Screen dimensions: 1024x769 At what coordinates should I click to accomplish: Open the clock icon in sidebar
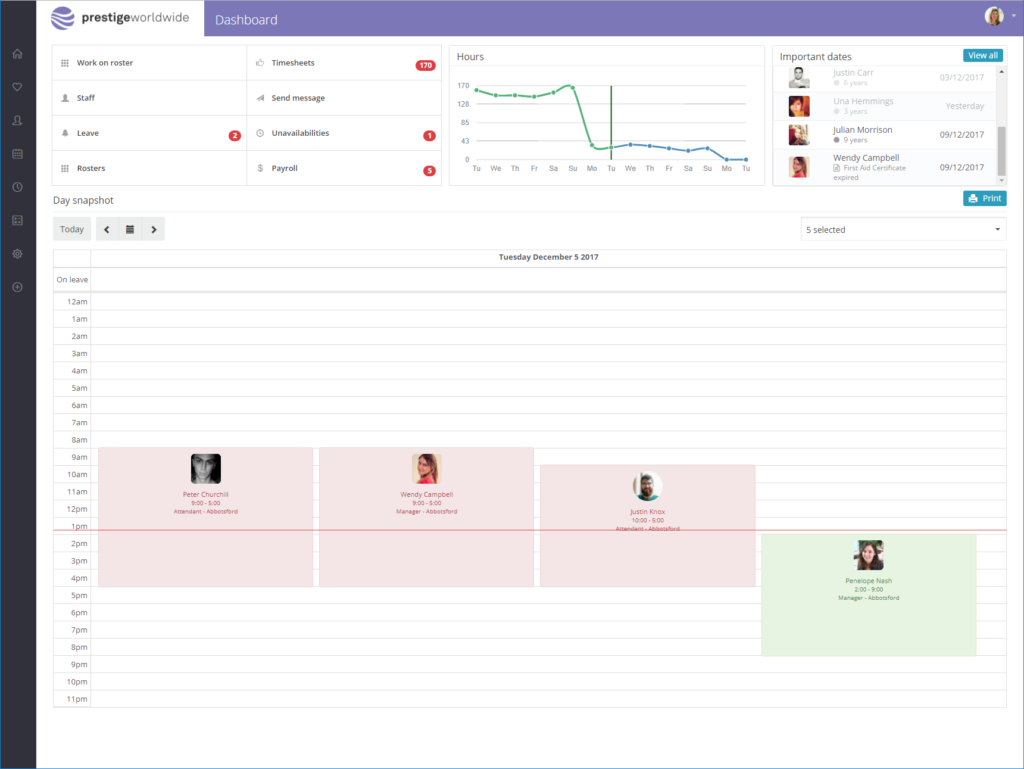[18, 187]
